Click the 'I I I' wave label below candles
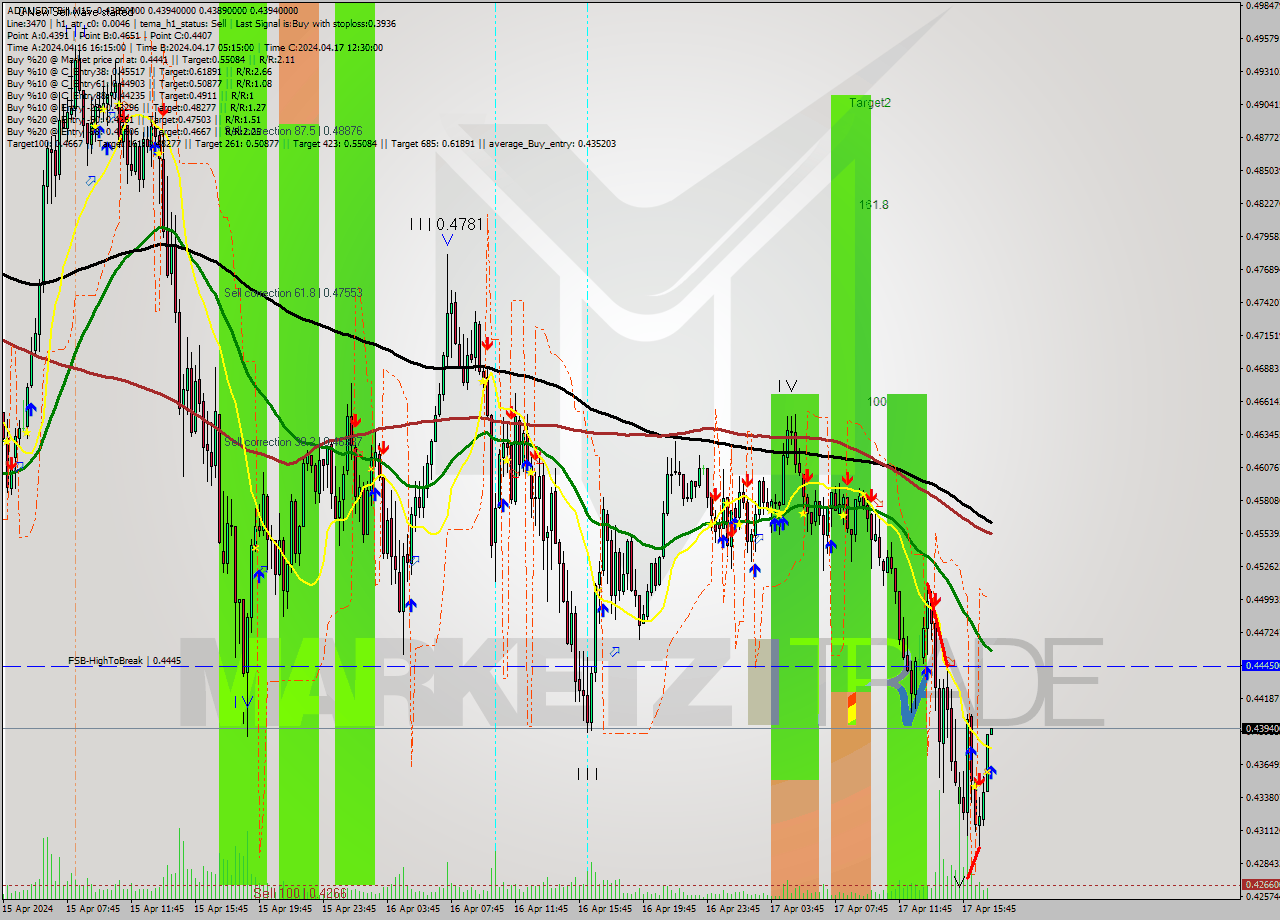 [x=587, y=773]
